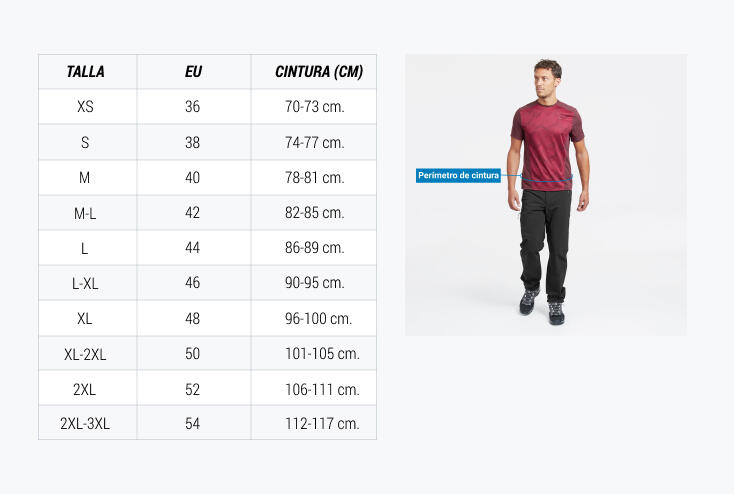The height and width of the screenshot is (494, 734).
Task: Click EU size 46 cell
Action: point(192,282)
